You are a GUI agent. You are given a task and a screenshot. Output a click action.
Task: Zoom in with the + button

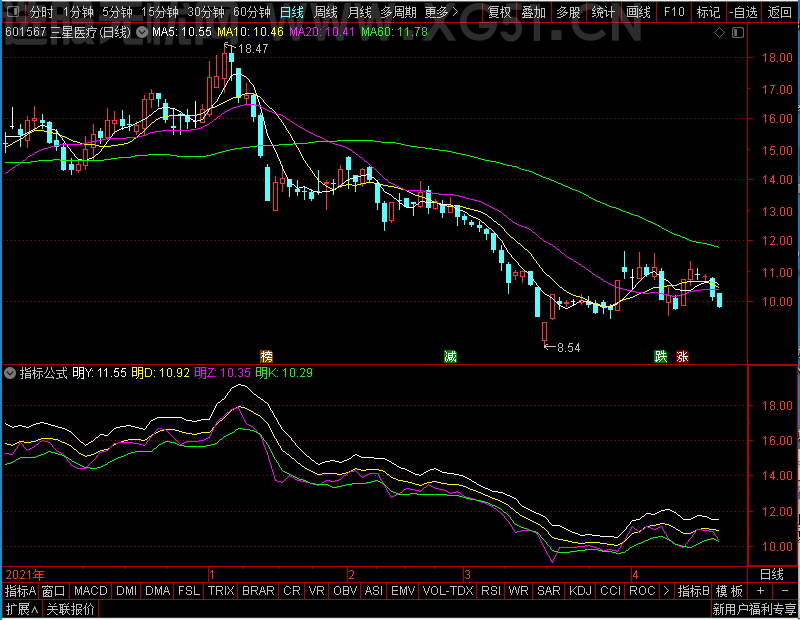pyautogui.click(x=760, y=591)
